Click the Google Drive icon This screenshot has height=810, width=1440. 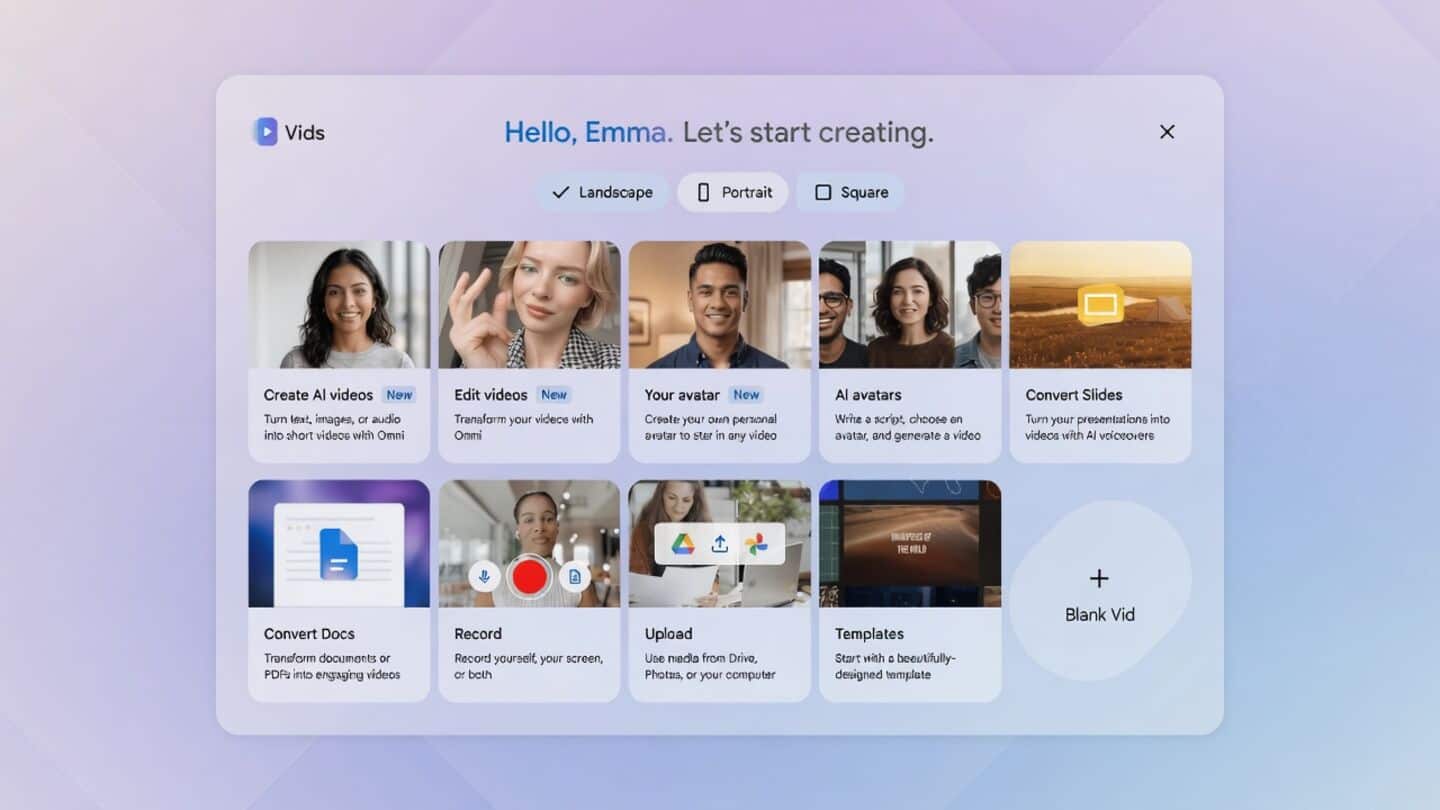coord(682,544)
